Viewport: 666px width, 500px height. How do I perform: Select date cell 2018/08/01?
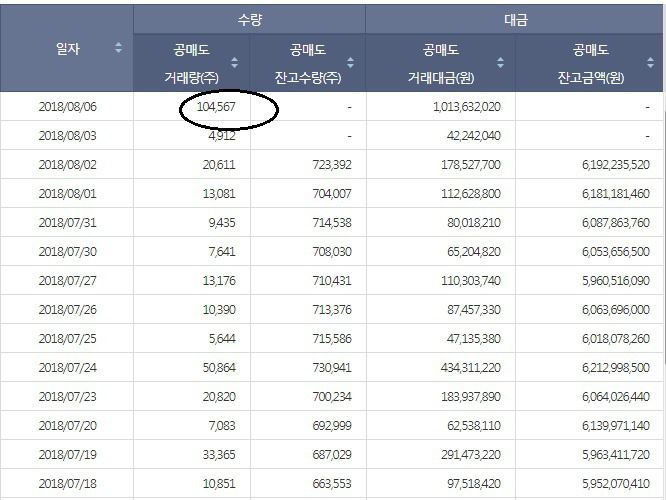(68, 194)
